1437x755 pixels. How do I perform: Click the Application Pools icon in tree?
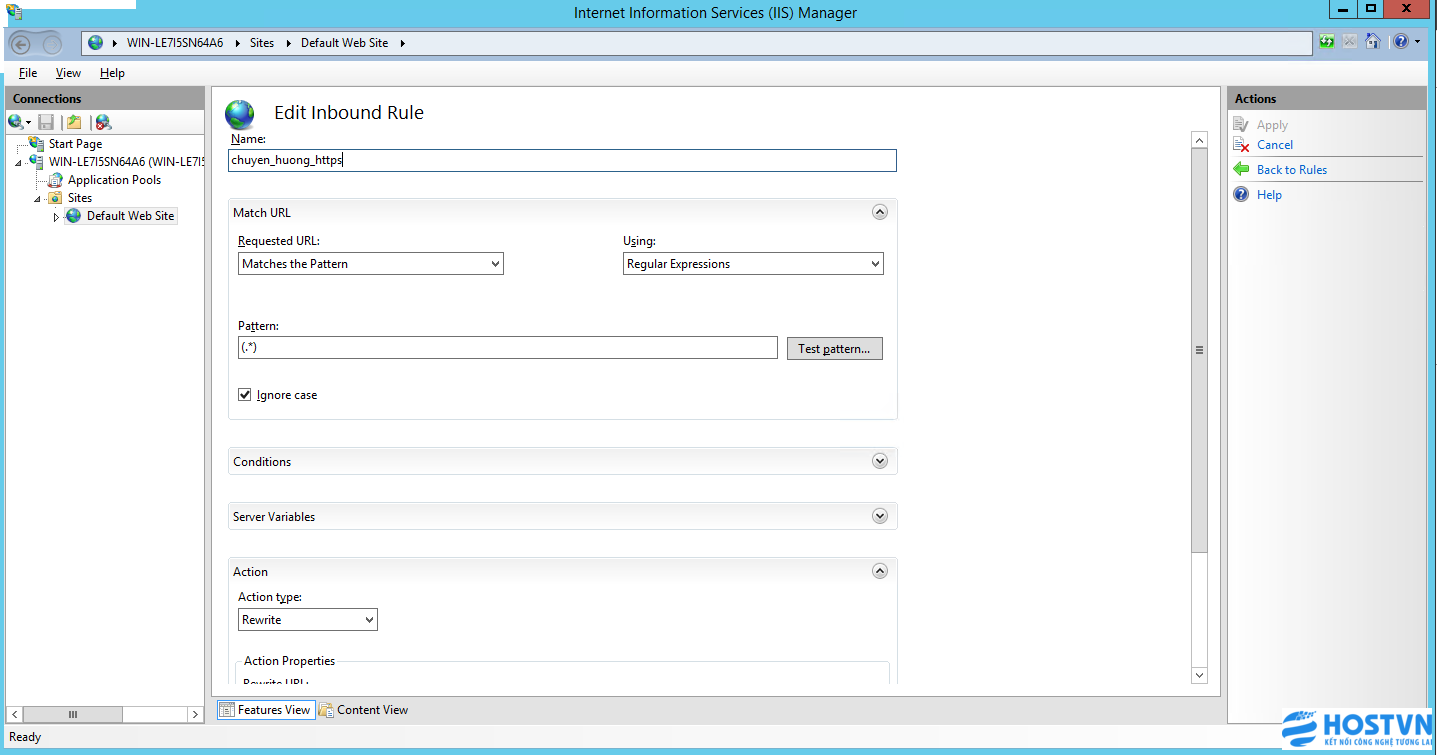(x=56, y=180)
